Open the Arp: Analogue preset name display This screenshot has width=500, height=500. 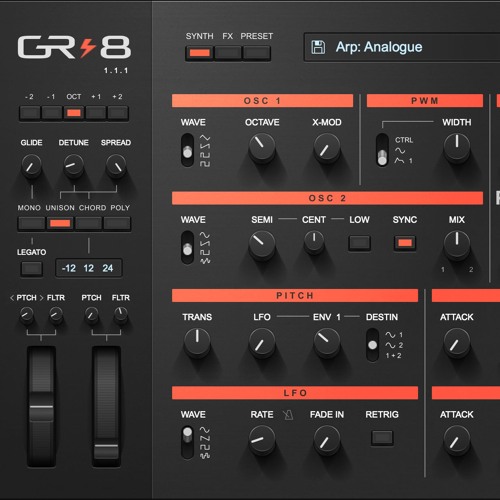coord(402,47)
